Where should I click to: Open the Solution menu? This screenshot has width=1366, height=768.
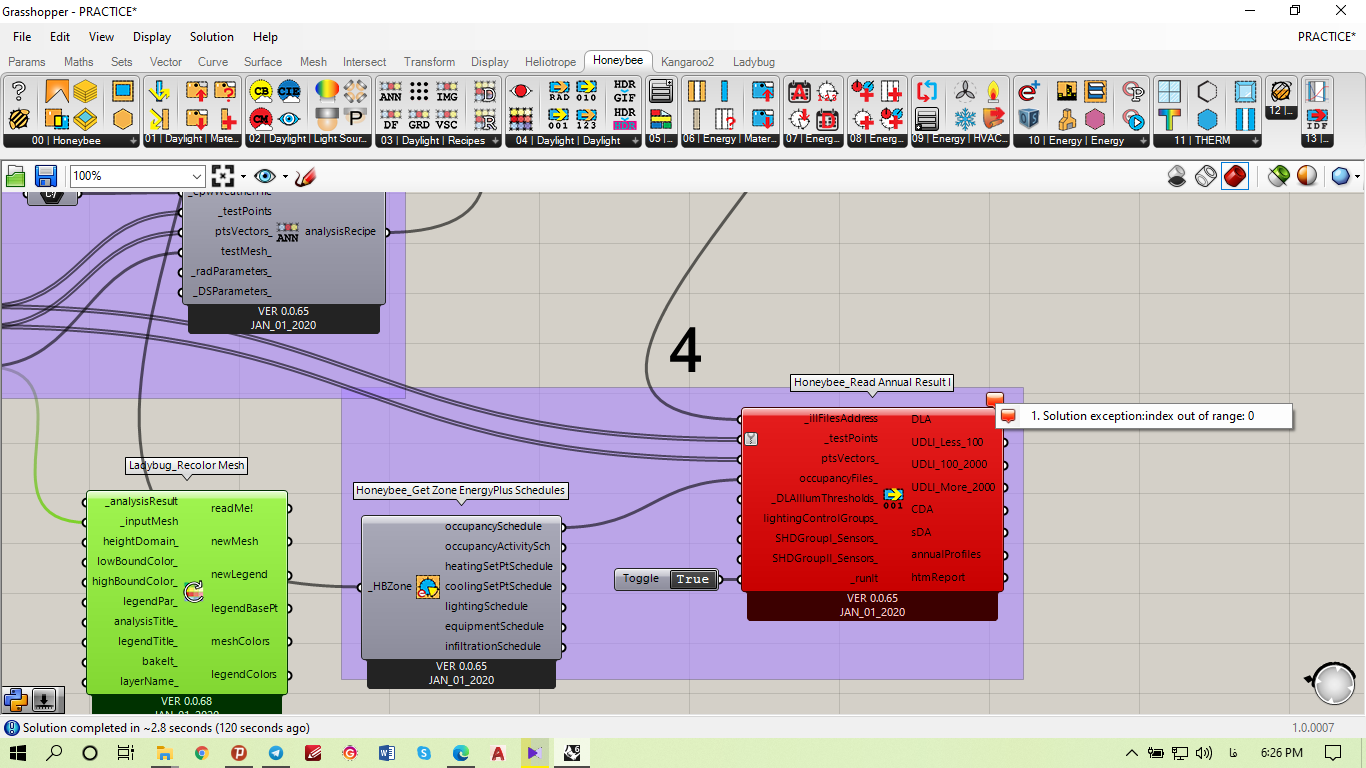(212, 37)
